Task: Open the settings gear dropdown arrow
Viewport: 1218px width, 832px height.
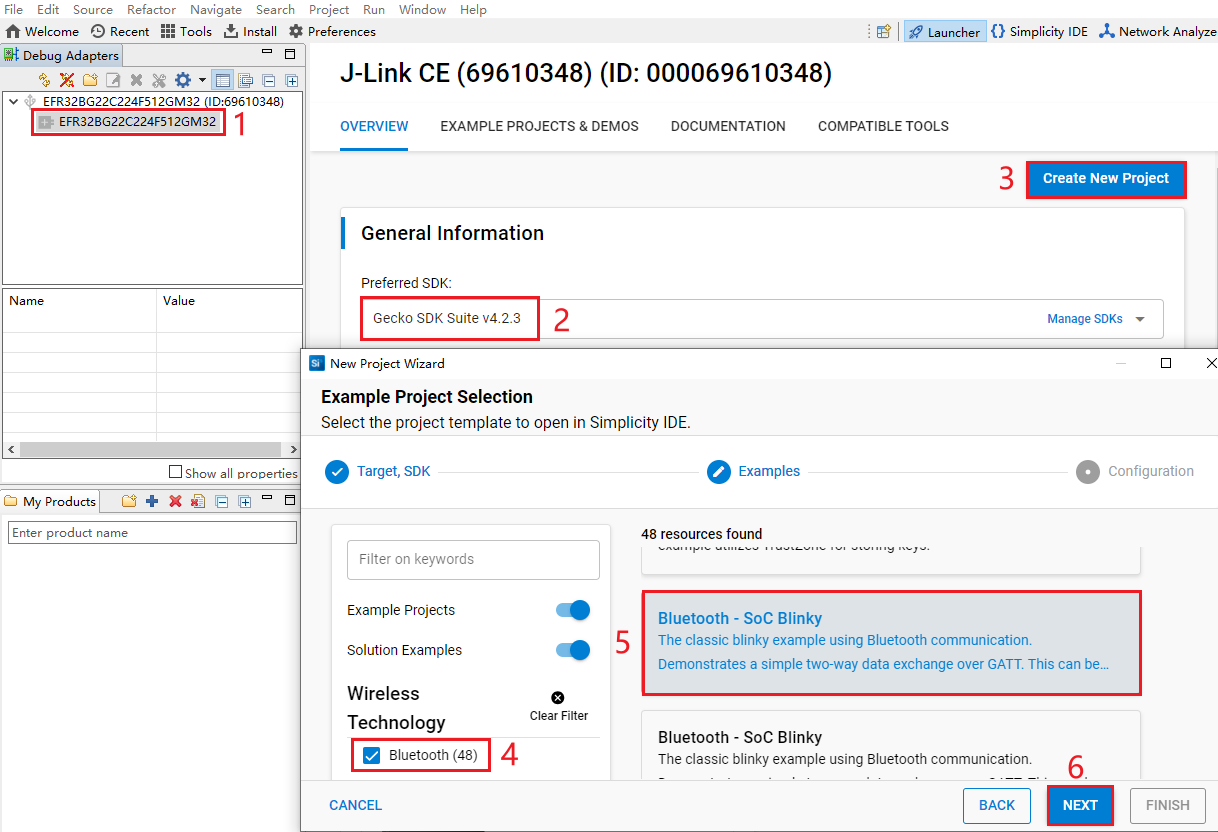Action: click(202, 80)
